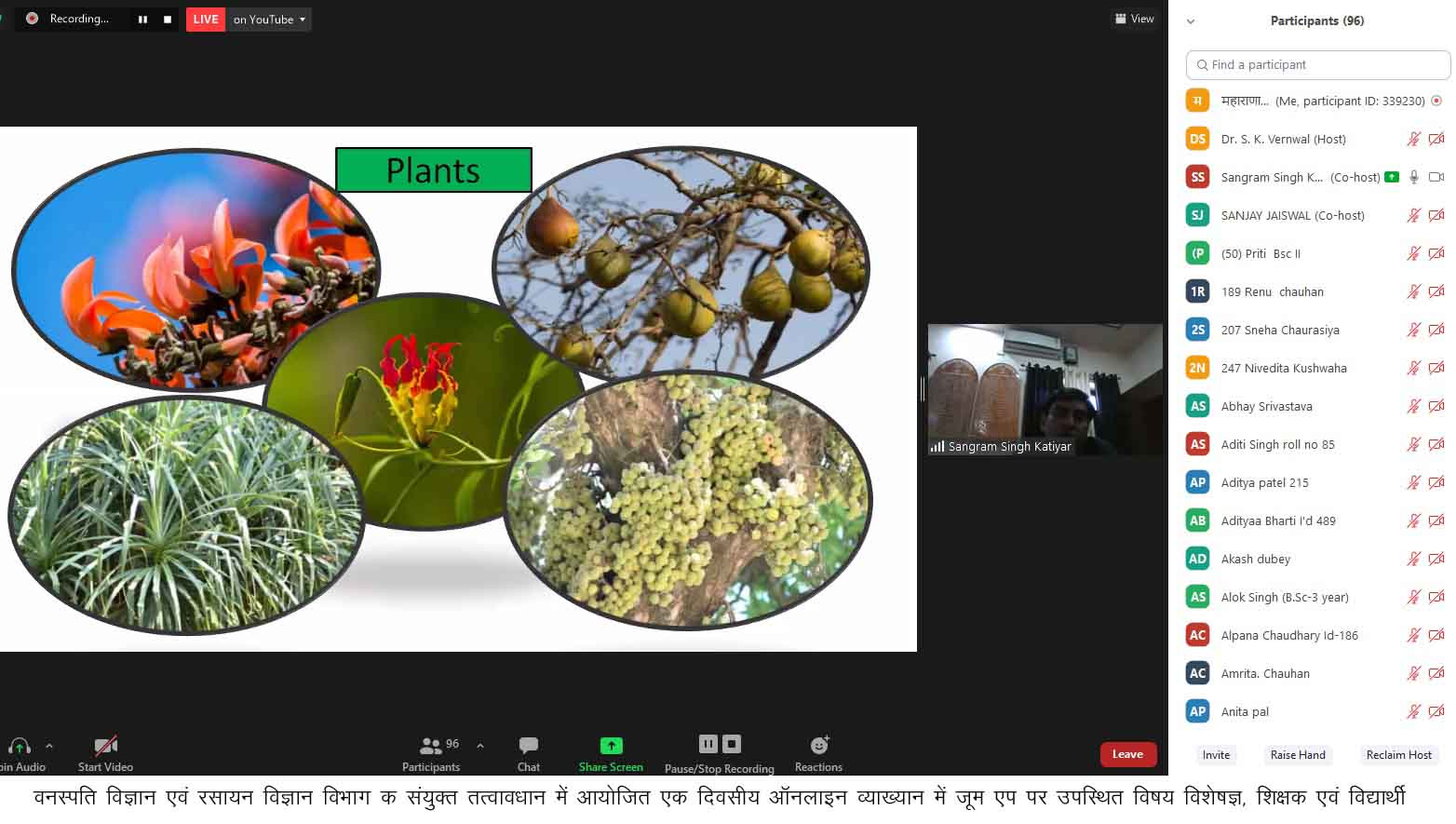Open the Reactions emoji icon
This screenshot has width=1456, height=824.
[x=819, y=745]
